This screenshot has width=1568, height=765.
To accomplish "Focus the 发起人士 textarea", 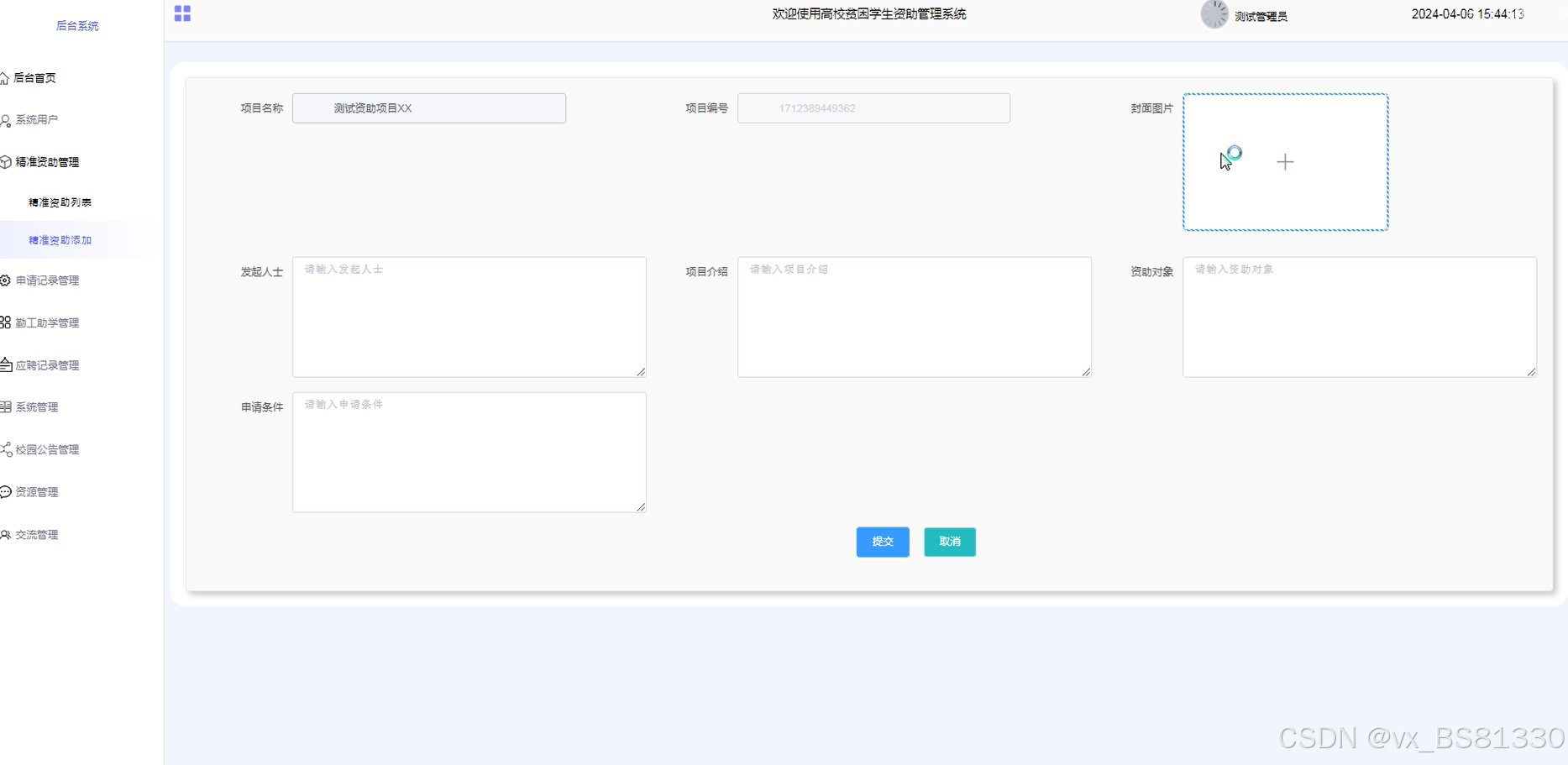I will (469, 317).
